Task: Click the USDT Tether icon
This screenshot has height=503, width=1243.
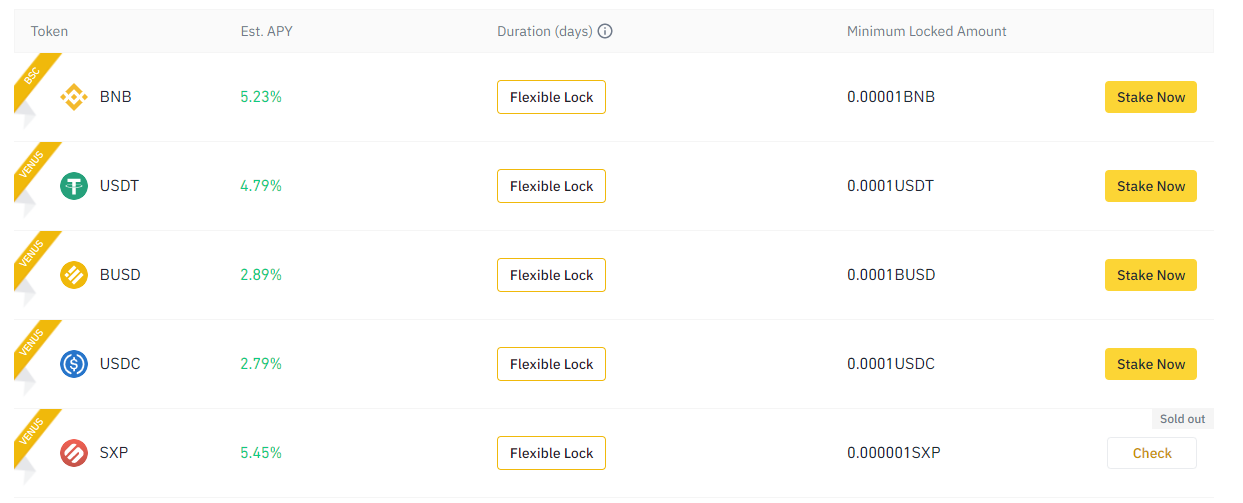Action: point(74,186)
